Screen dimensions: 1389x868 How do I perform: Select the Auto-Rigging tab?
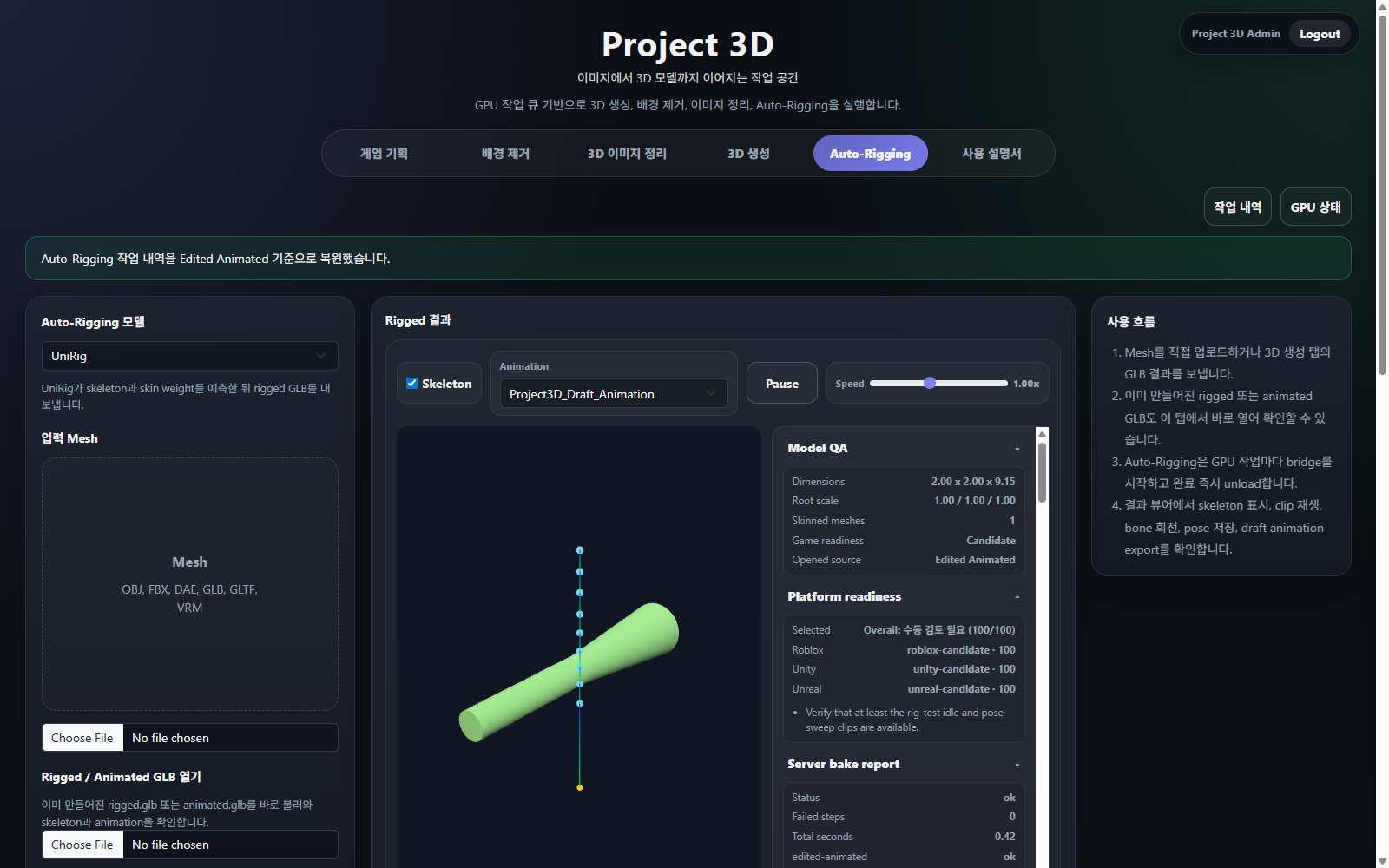(871, 154)
